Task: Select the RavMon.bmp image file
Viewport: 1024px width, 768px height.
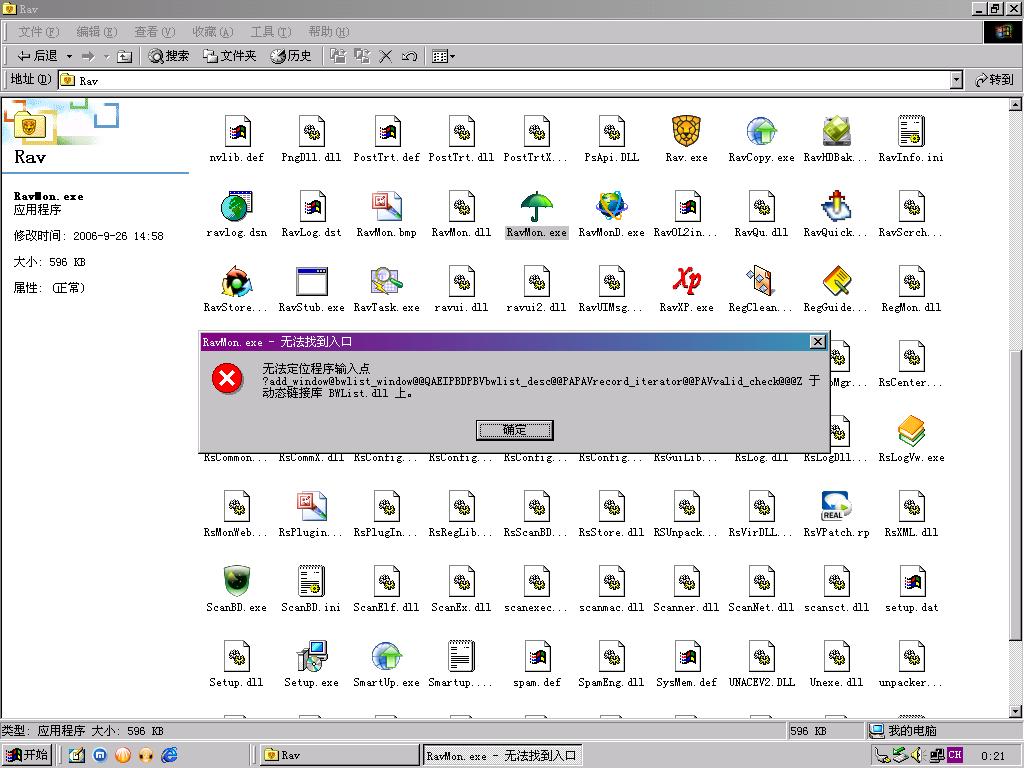Action: click(x=387, y=206)
